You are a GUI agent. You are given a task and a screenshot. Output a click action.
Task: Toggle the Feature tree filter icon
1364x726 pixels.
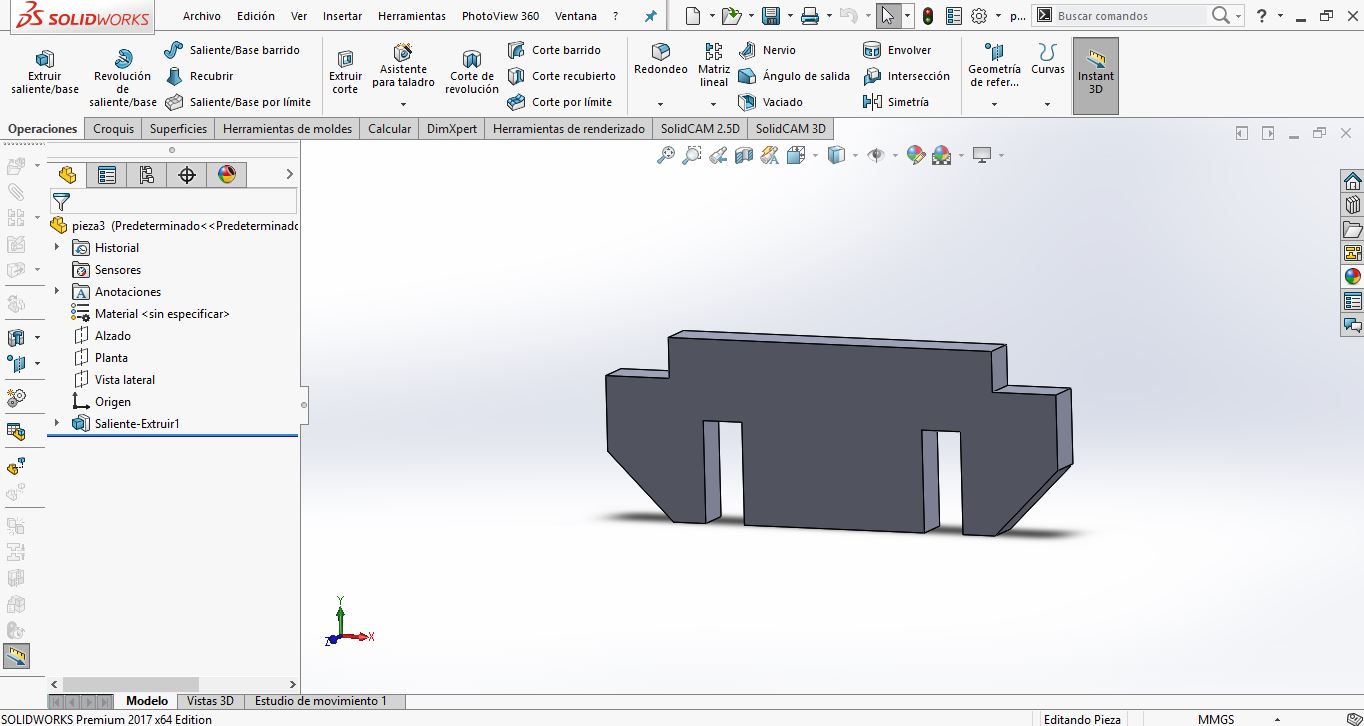point(62,201)
